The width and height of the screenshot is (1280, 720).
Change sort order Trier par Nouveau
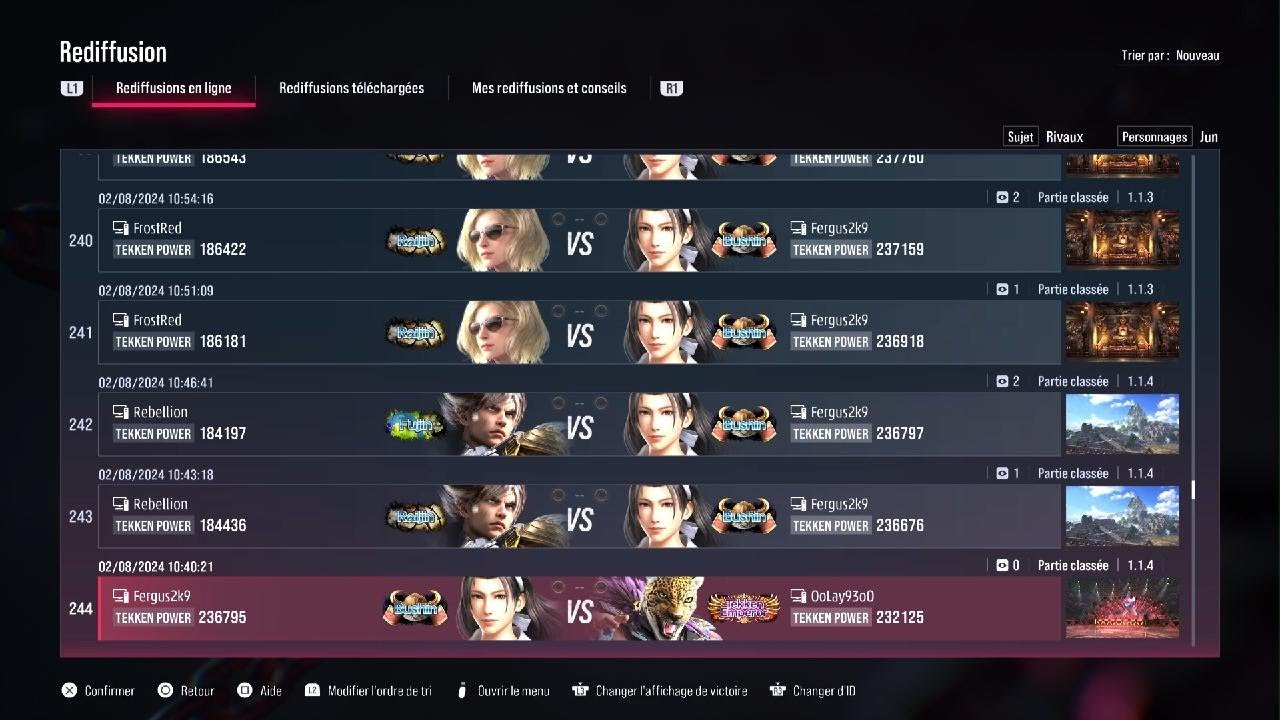point(1170,56)
